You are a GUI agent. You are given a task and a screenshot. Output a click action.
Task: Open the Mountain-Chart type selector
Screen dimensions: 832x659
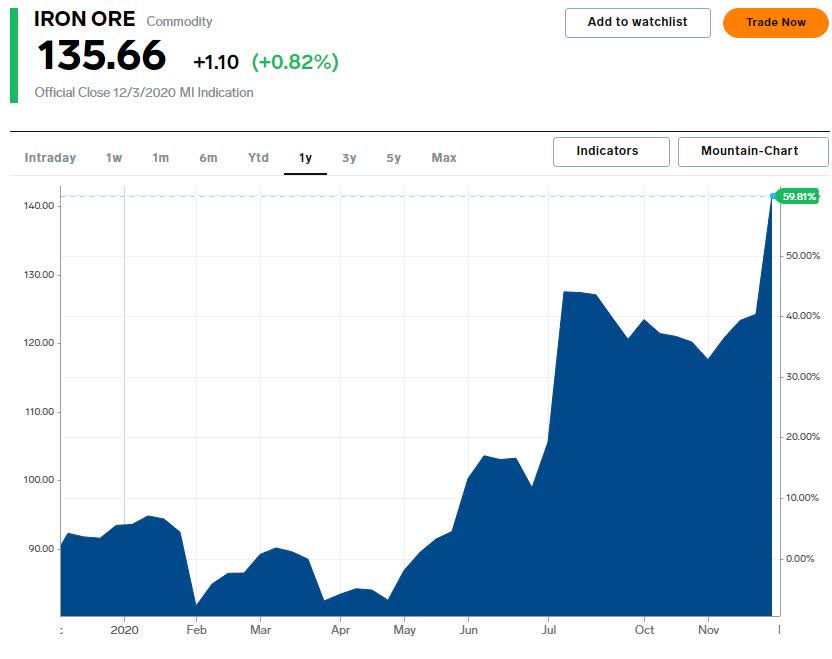click(x=752, y=151)
